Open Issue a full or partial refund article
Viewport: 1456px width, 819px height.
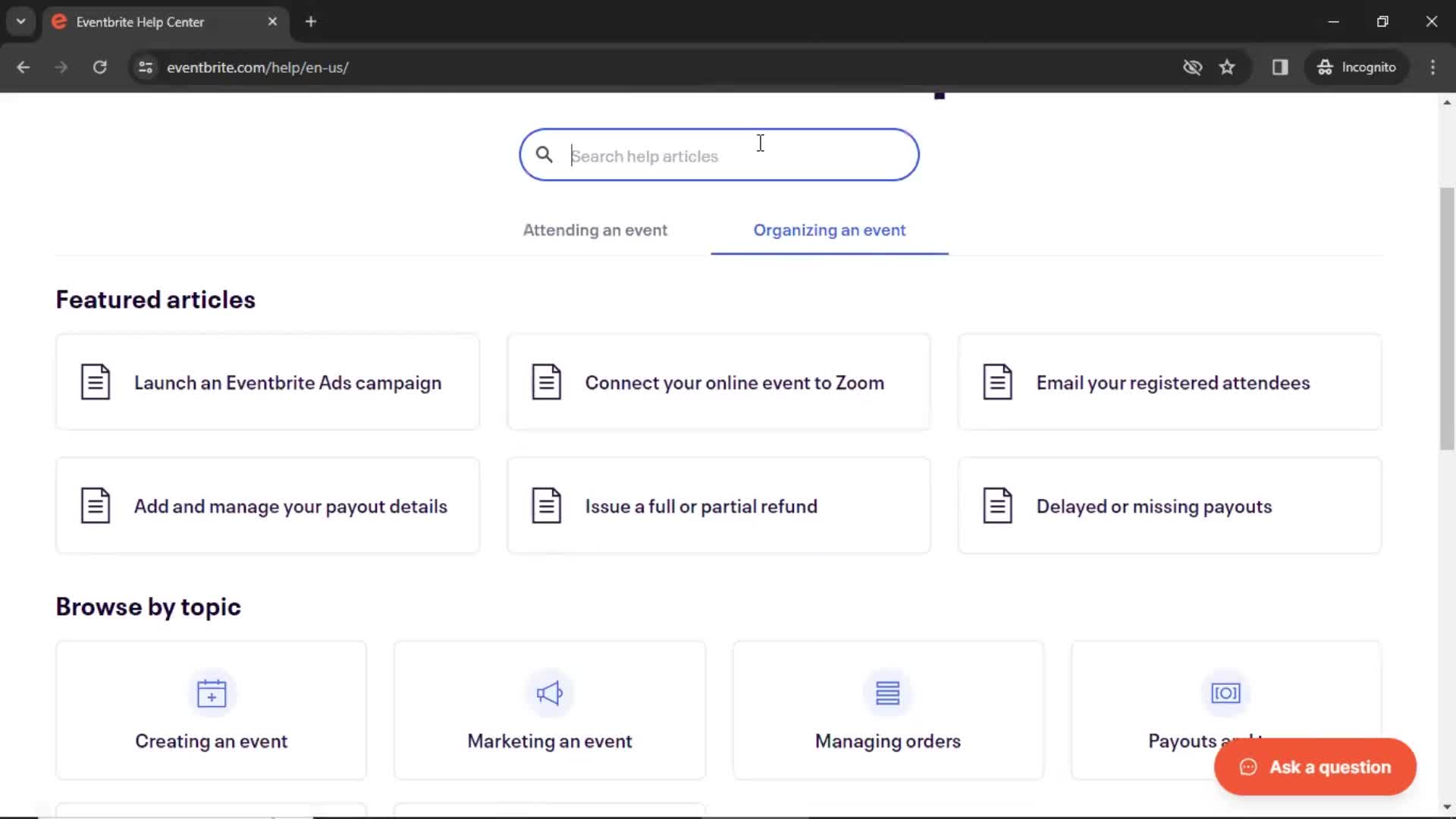[718, 506]
